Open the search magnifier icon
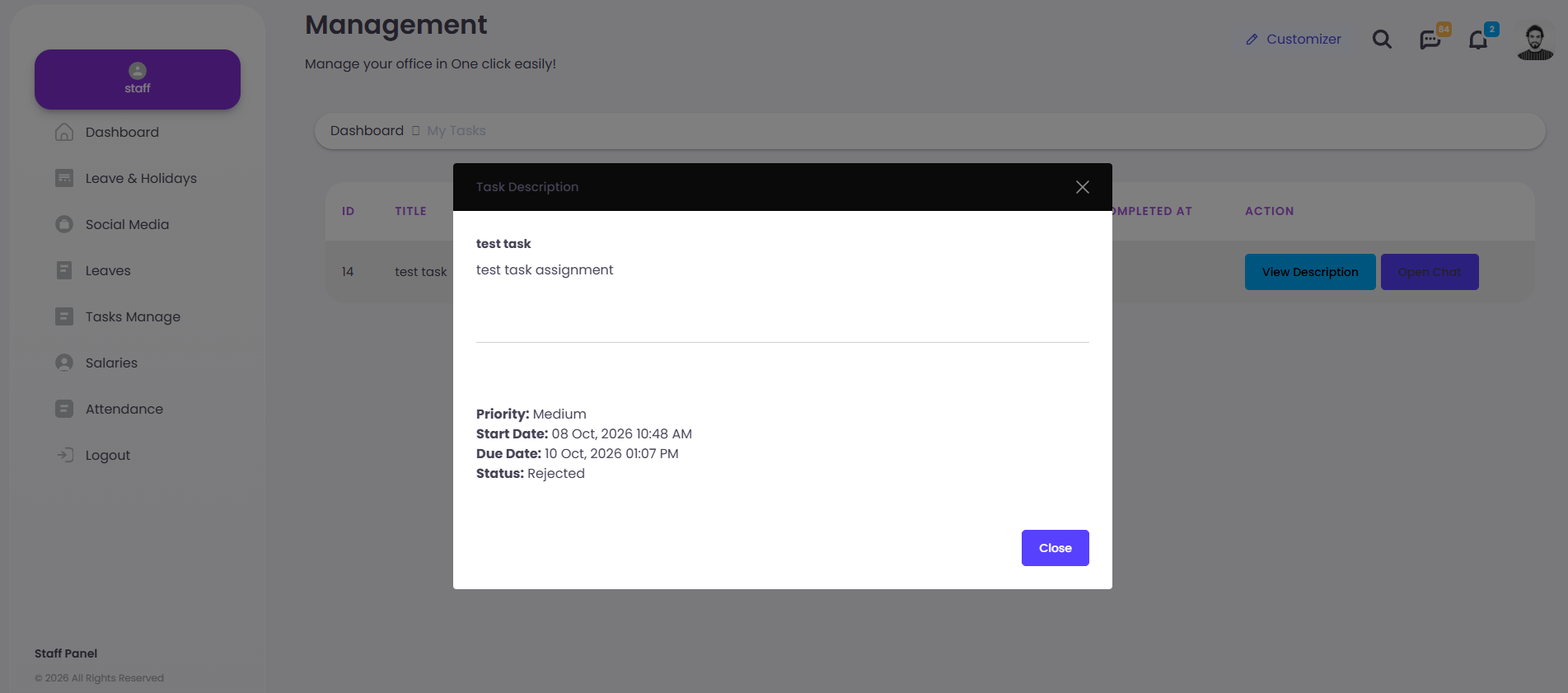 [1382, 39]
